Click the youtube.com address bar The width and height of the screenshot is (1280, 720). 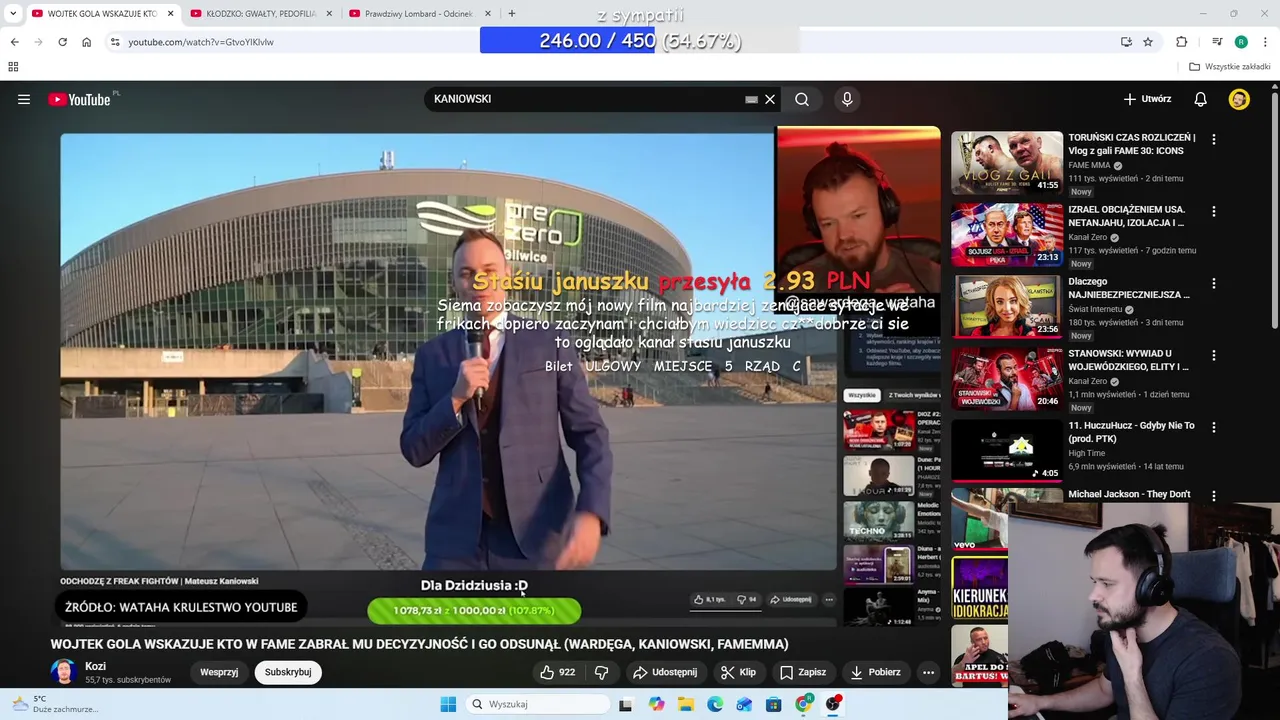click(x=600, y=42)
